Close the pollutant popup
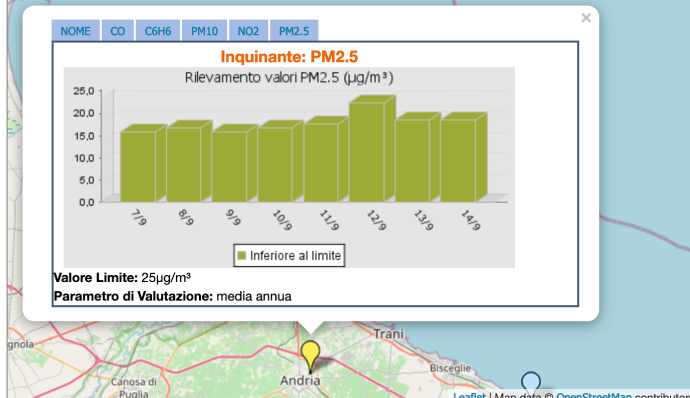Viewport: 690px width, 398px height. point(586,18)
